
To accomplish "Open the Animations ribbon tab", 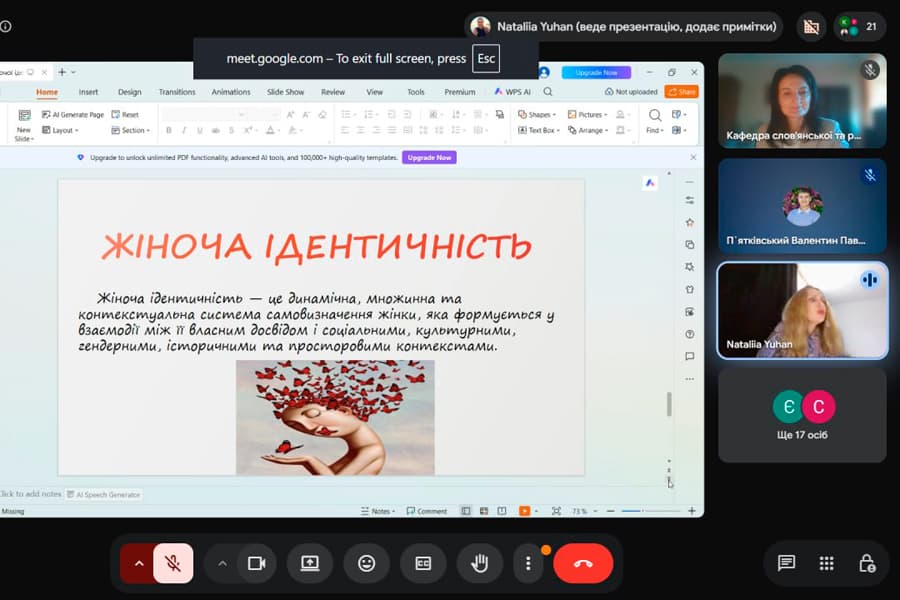I will pyautogui.click(x=231, y=92).
